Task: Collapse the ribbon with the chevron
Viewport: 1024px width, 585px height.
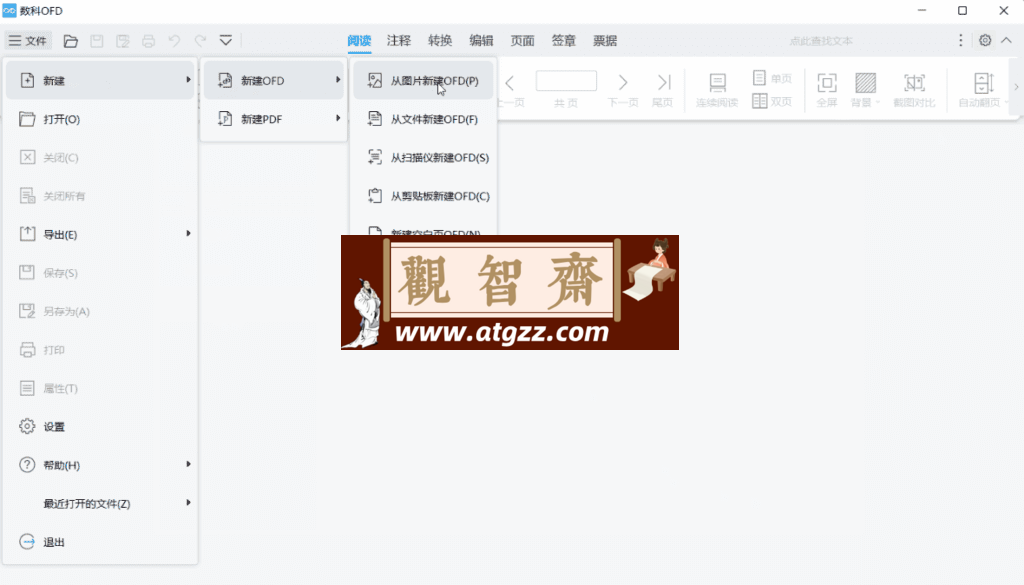Action: [x=1006, y=40]
